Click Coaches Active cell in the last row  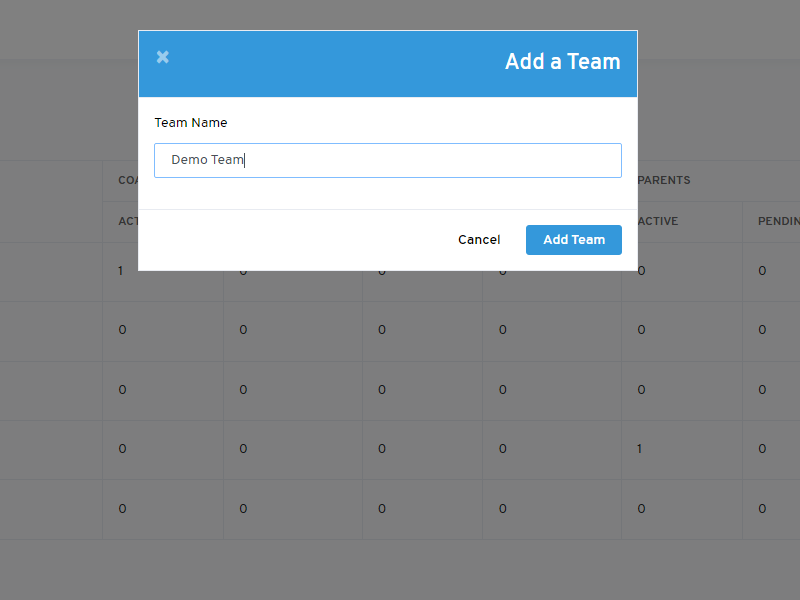(122, 509)
